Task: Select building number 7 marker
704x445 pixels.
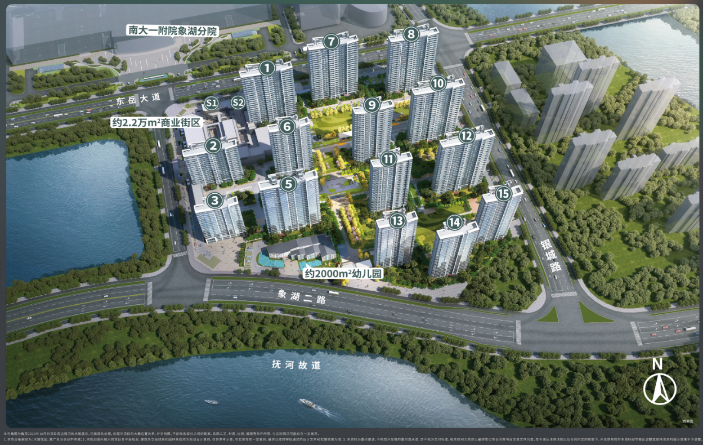Action: pyautogui.click(x=331, y=42)
